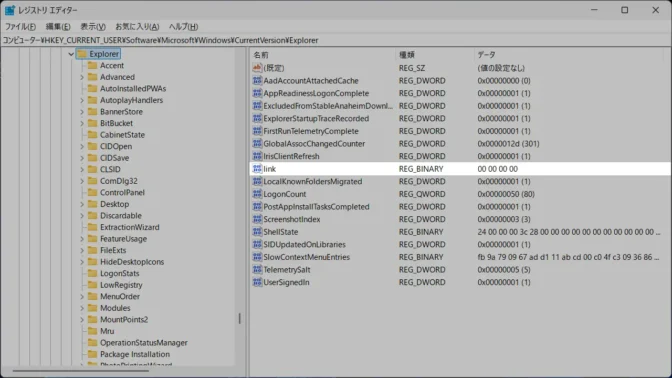This screenshot has height=378, width=672.
Task: Expand the ComDlg32 key
Action: pos(82,181)
